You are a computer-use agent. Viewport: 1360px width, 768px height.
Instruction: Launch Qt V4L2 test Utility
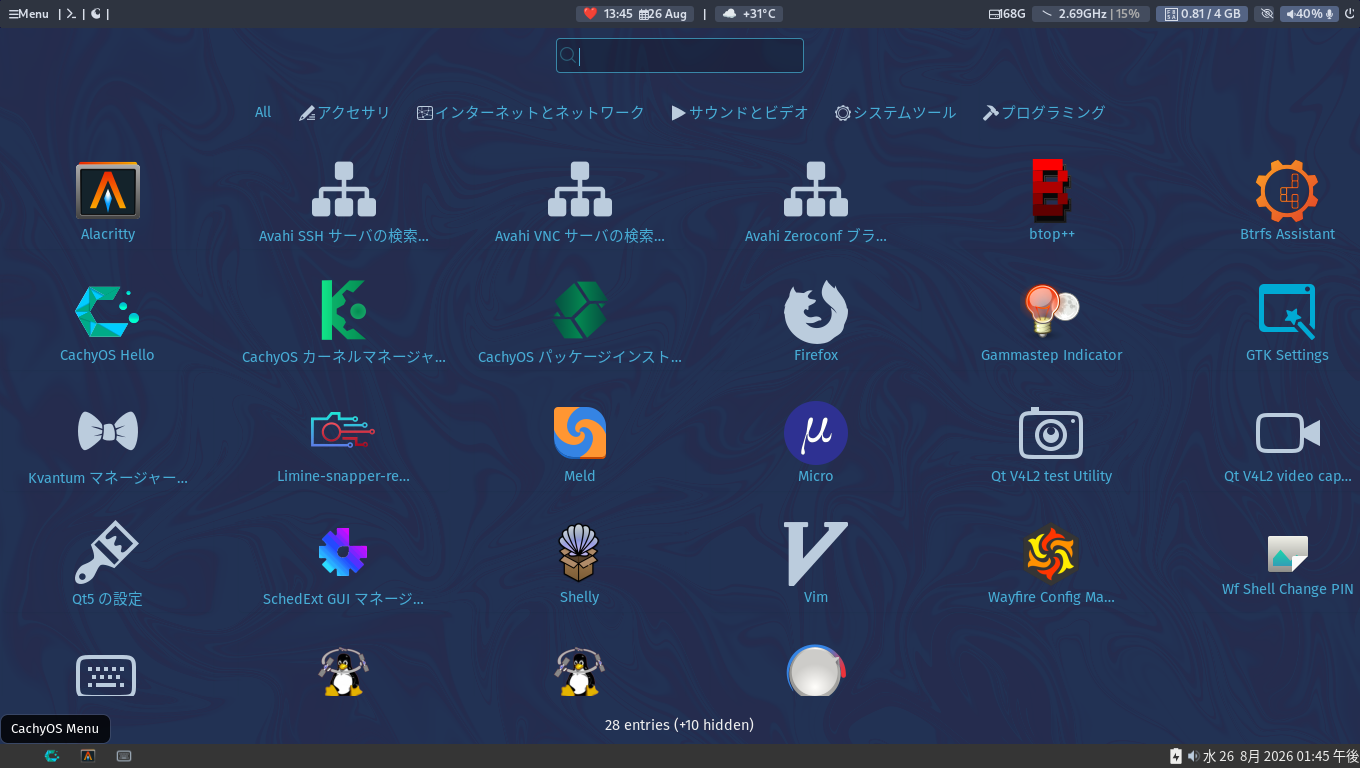click(x=1052, y=444)
